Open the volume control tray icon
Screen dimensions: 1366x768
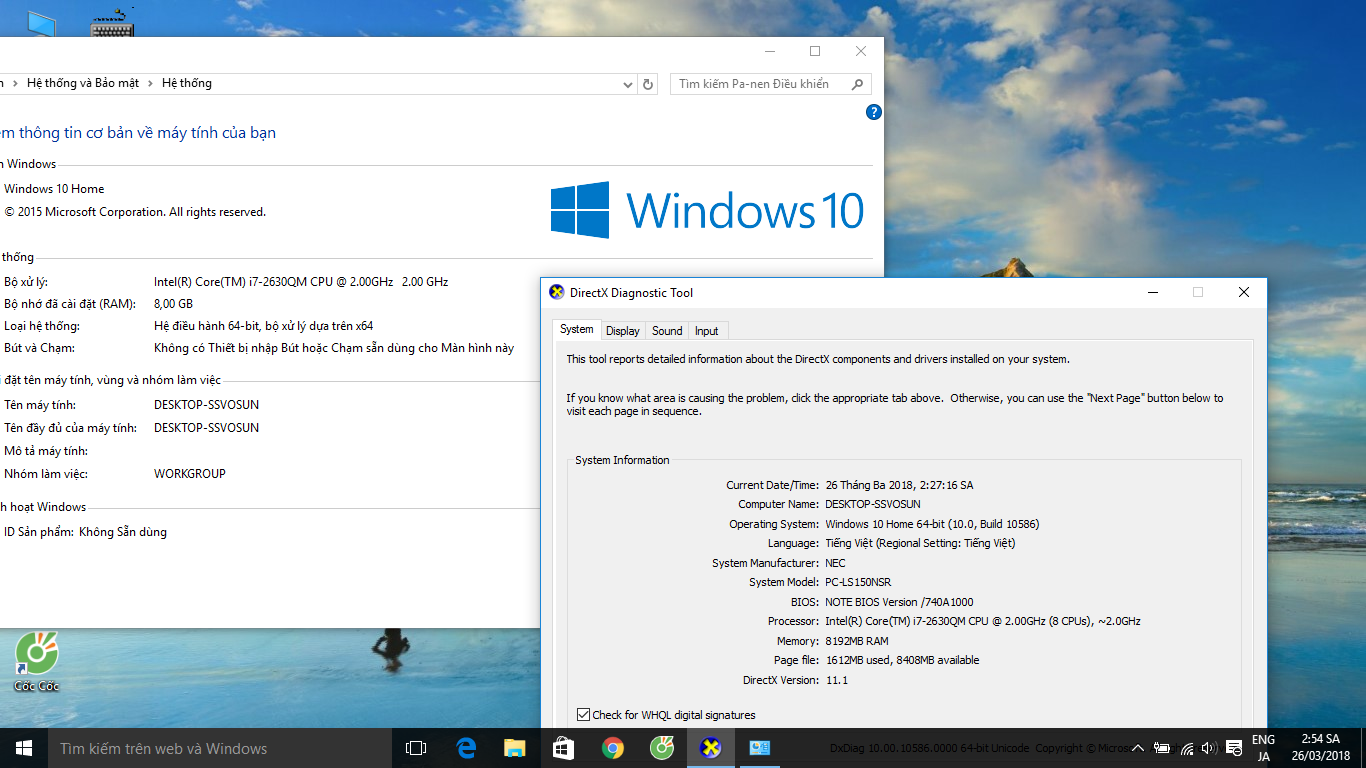(x=1208, y=748)
